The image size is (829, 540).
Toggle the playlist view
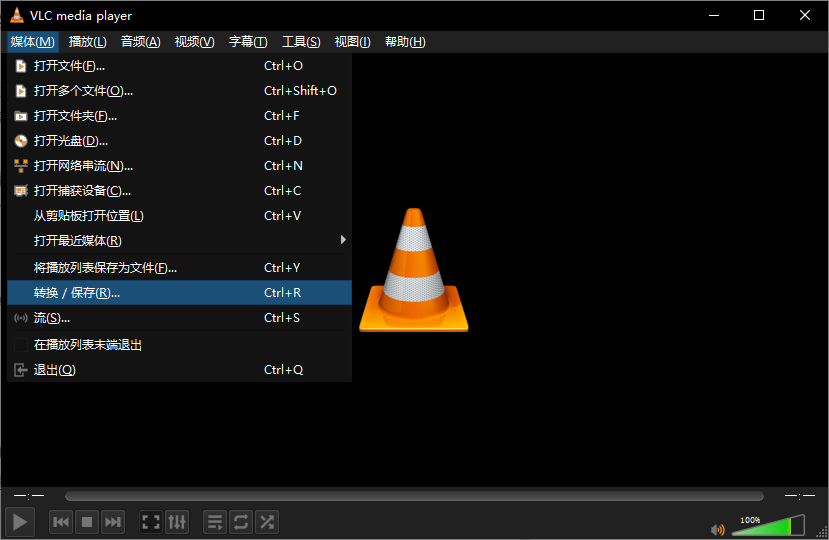tap(215, 522)
